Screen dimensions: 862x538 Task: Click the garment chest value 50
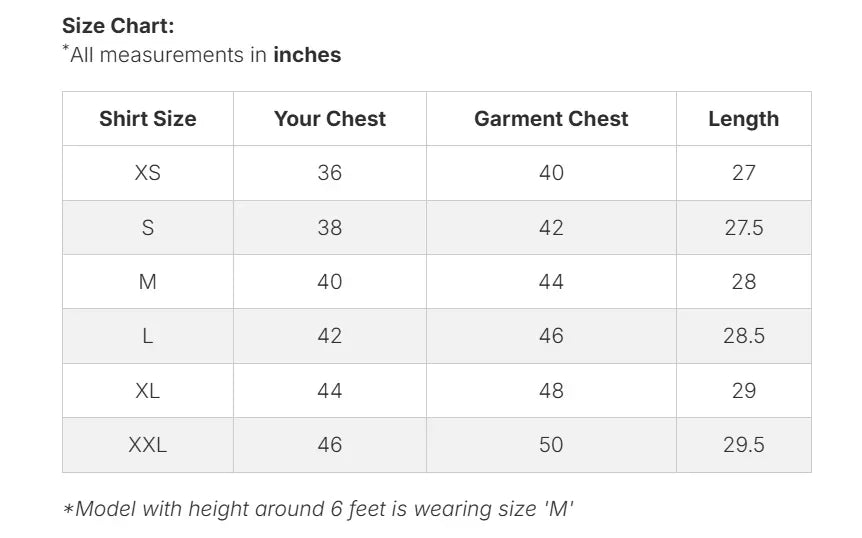(551, 445)
